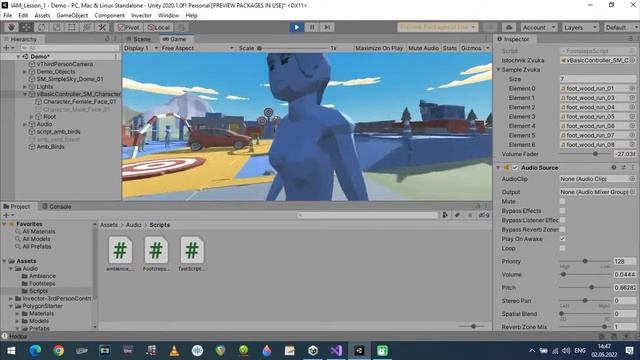Toggle the Bypass Effects checkbox
Viewport: 640px width, 360px height.
(x=562, y=211)
